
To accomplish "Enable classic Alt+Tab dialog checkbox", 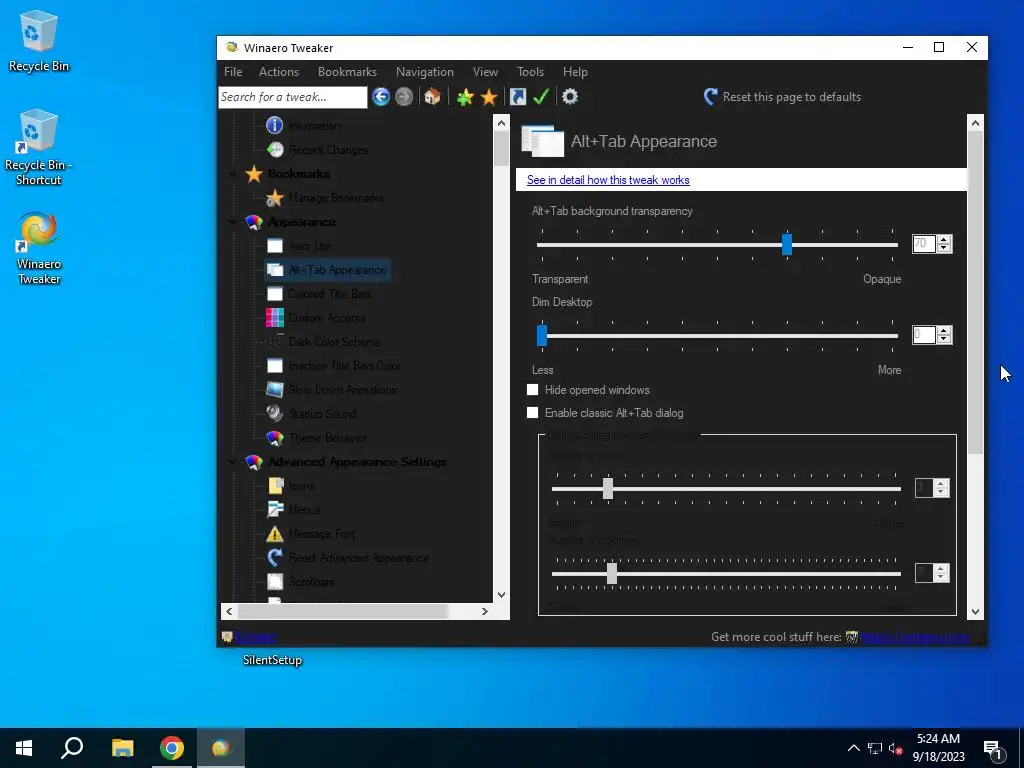I will [533, 413].
